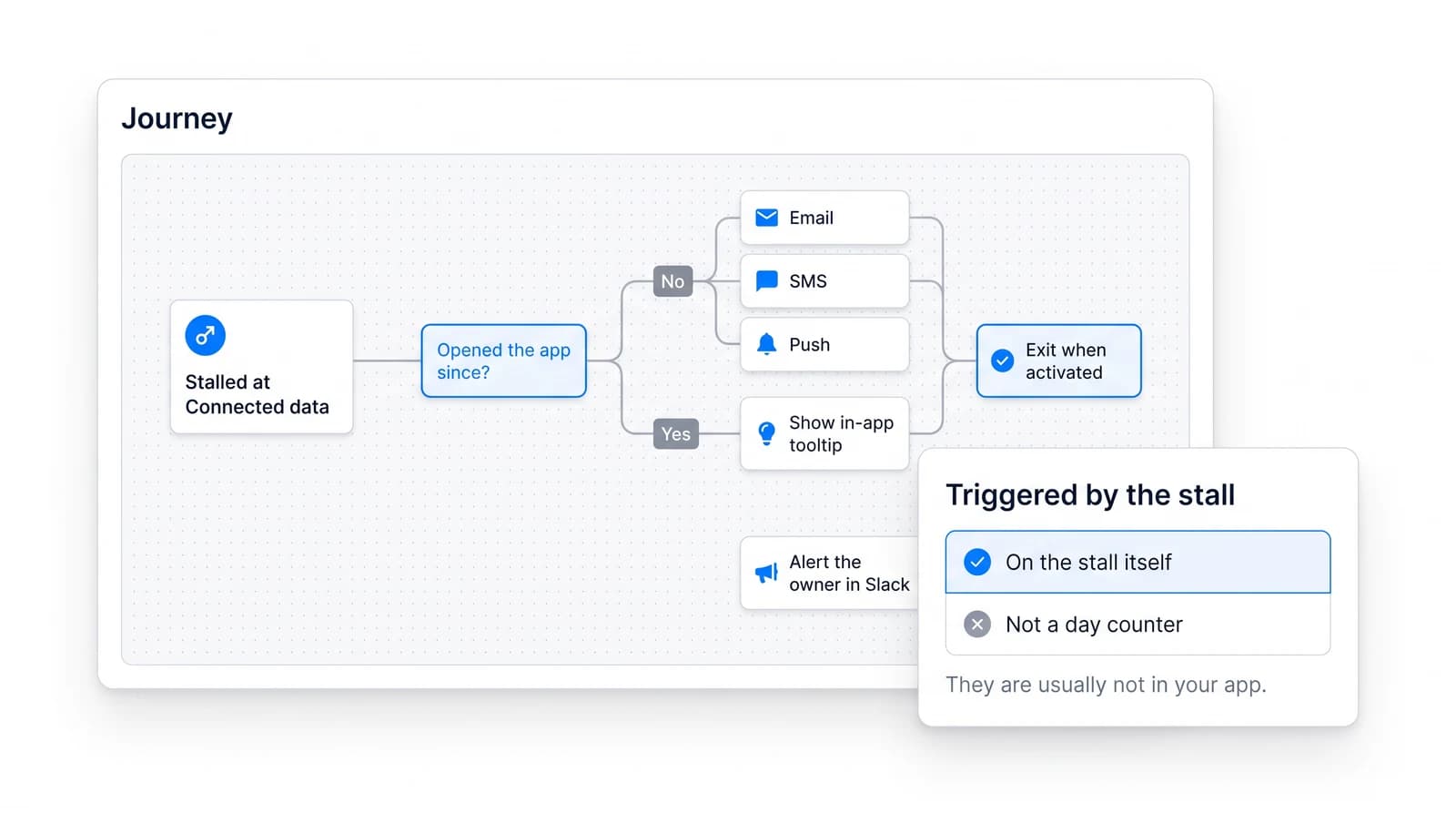Click the chat bubble icon for SMS

click(767, 281)
